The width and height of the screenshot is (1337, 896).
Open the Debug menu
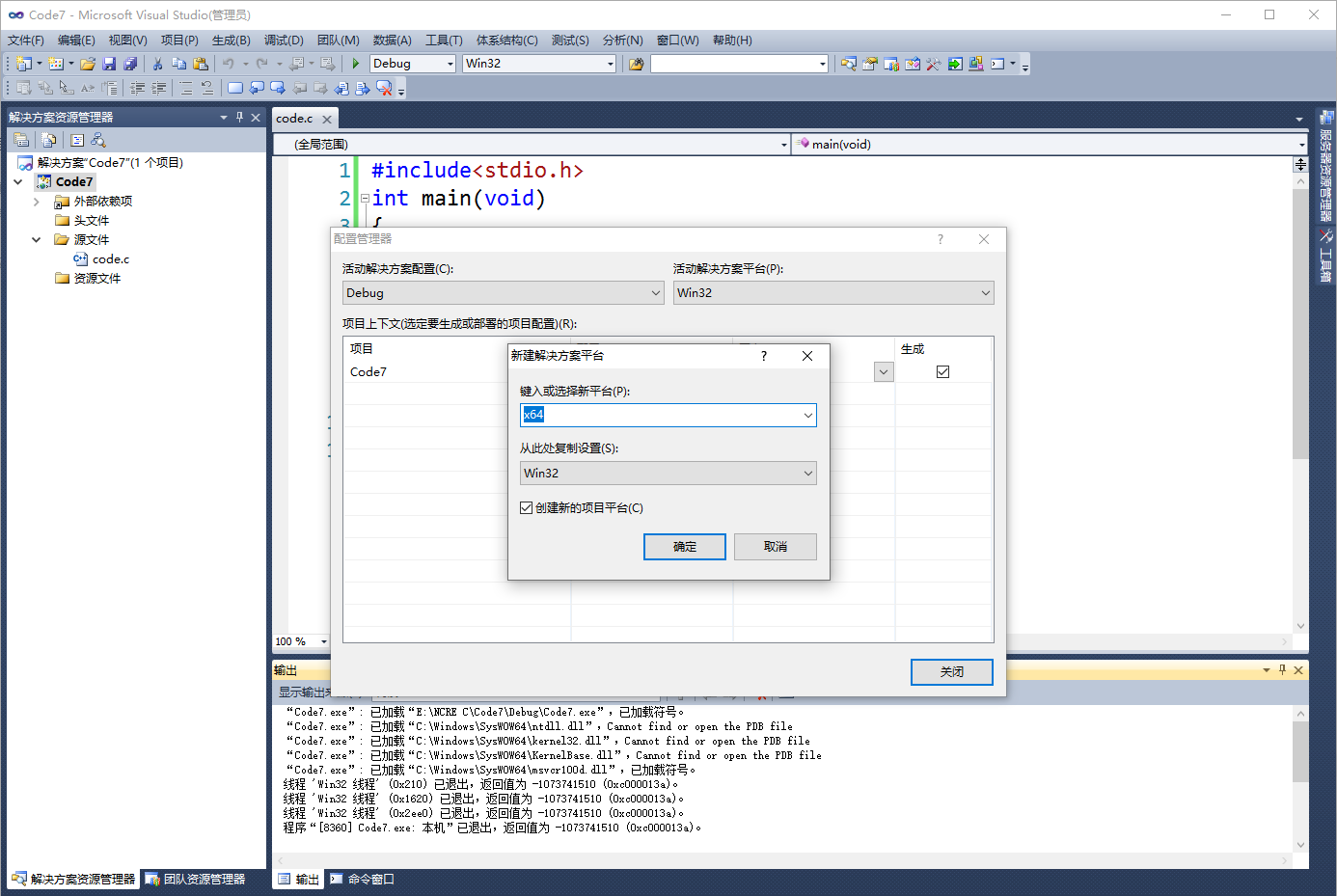284,40
